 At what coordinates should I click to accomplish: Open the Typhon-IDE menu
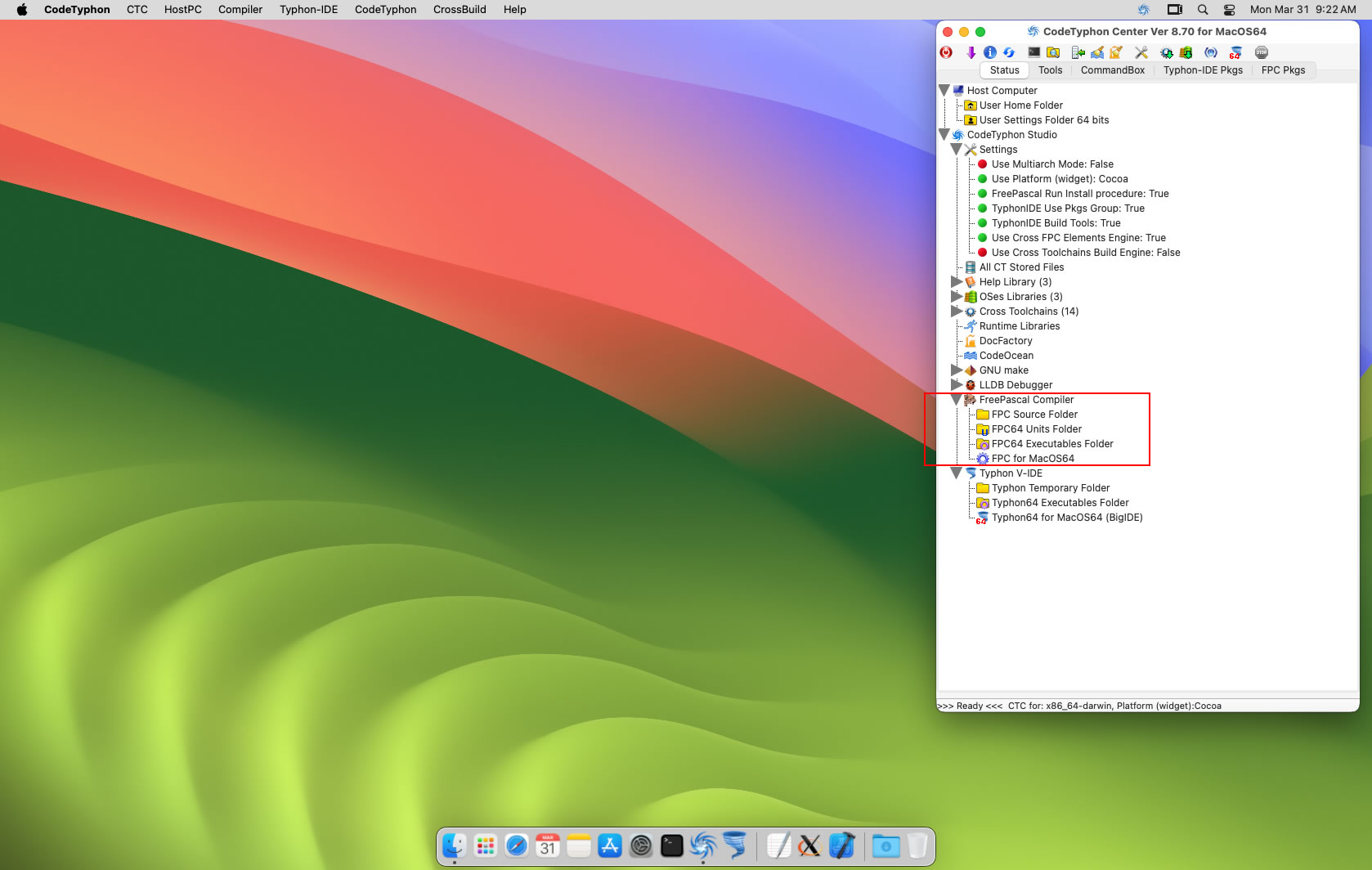coord(309,10)
